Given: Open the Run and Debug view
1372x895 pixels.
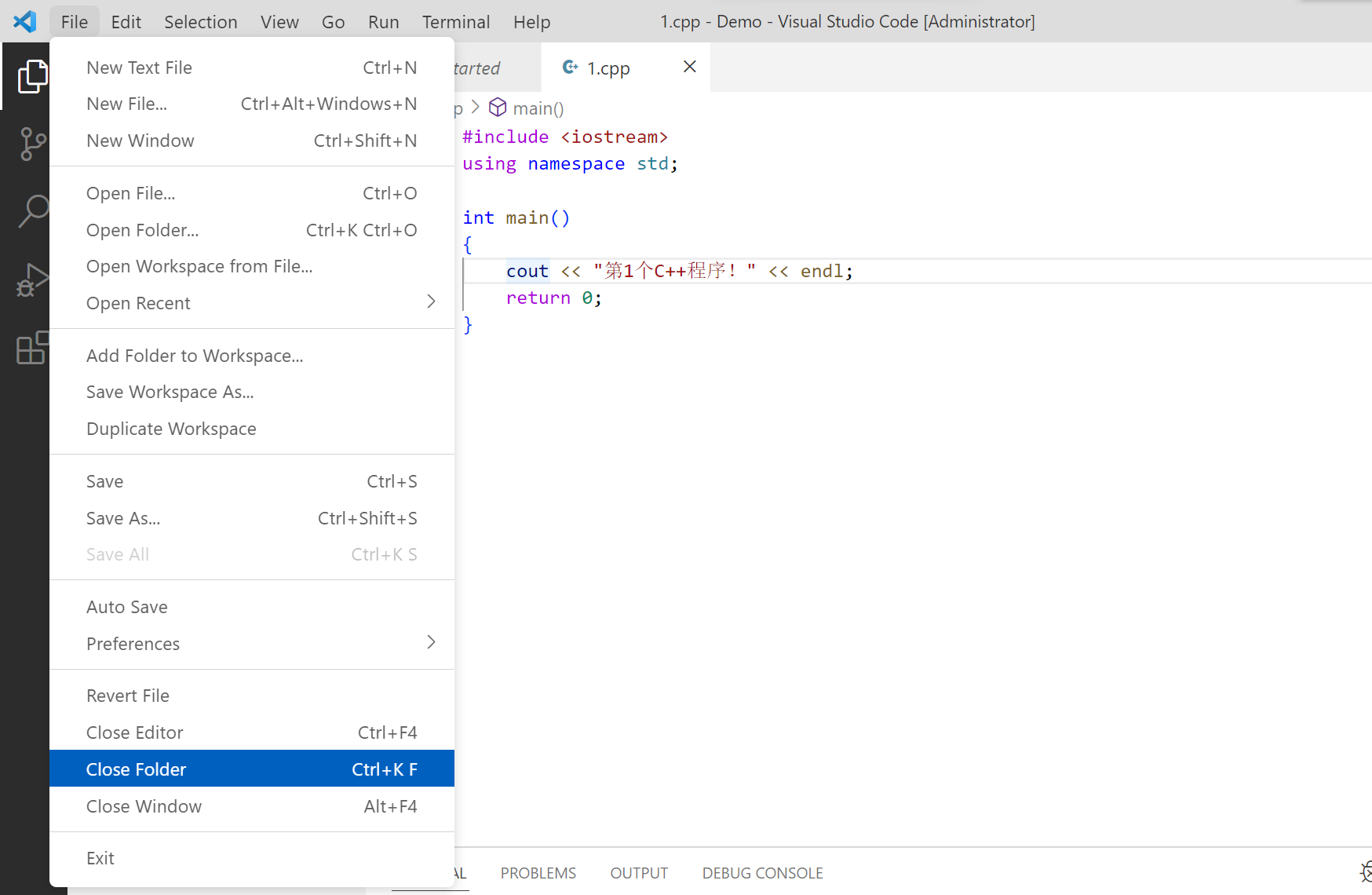Looking at the screenshot, I should [31, 279].
